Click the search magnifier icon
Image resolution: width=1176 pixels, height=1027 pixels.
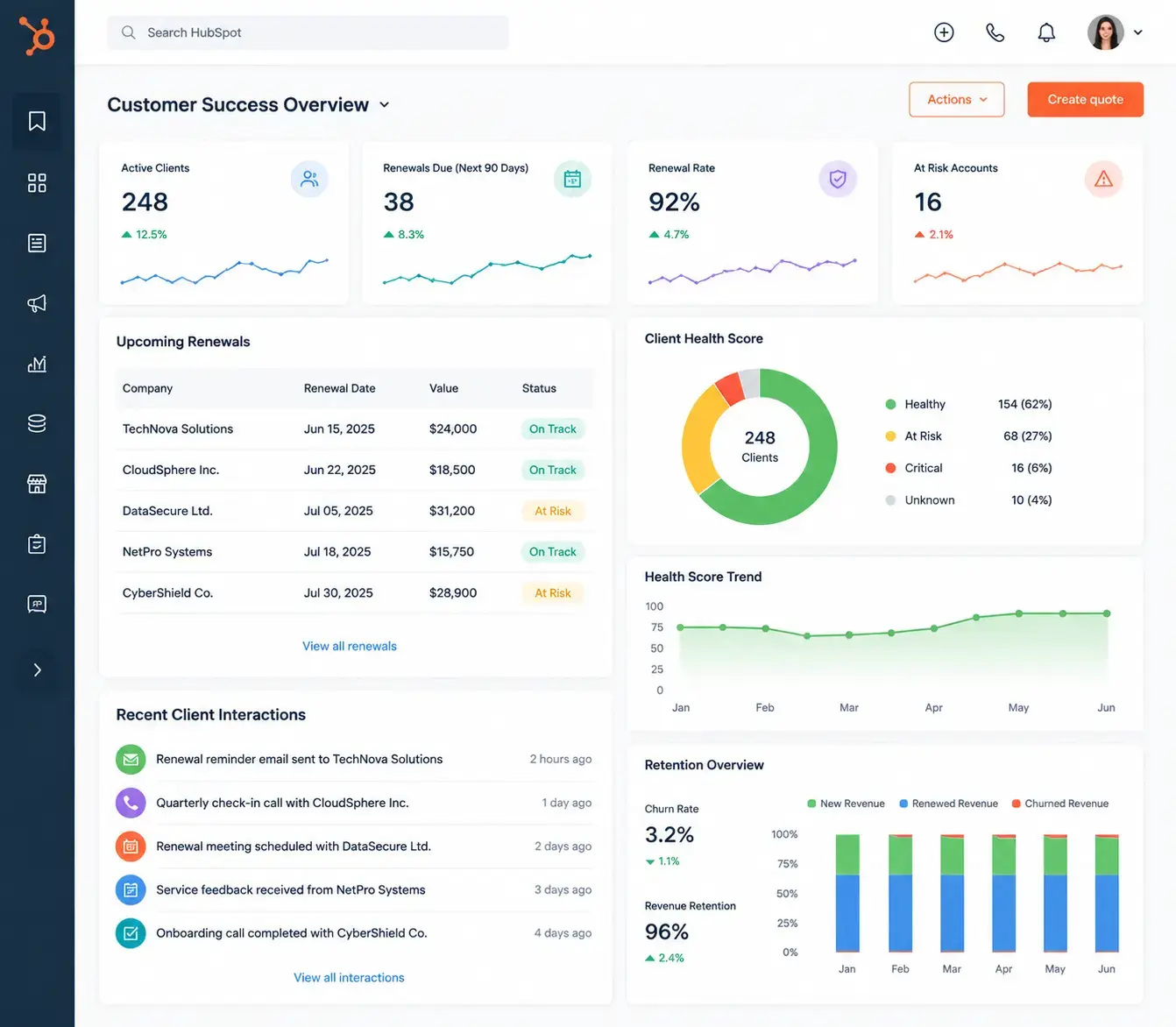coord(129,32)
